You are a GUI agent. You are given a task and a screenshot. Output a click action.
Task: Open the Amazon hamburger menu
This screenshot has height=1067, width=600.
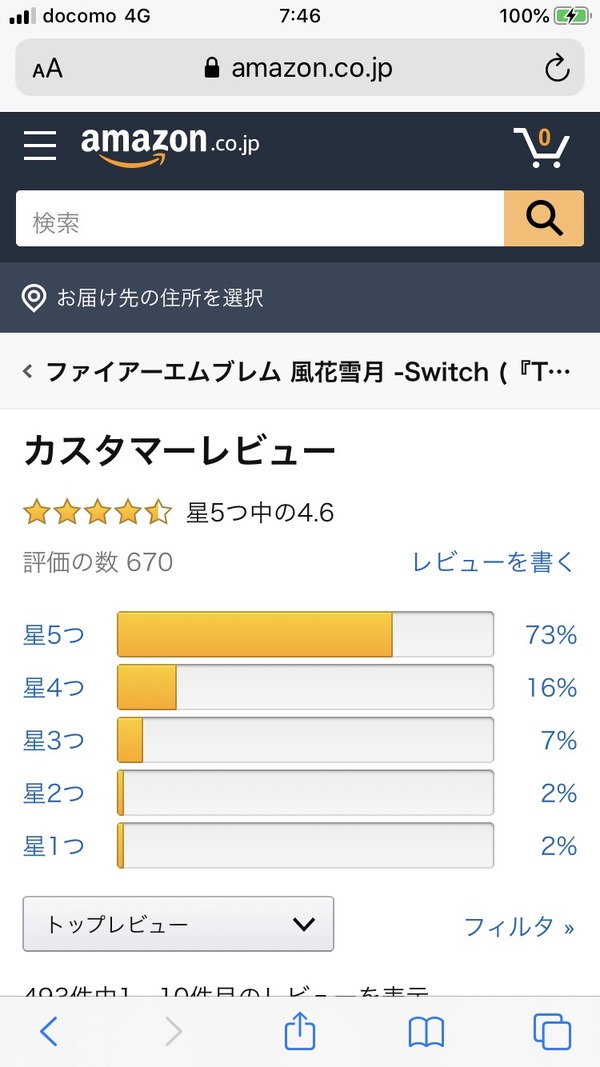pos(40,145)
